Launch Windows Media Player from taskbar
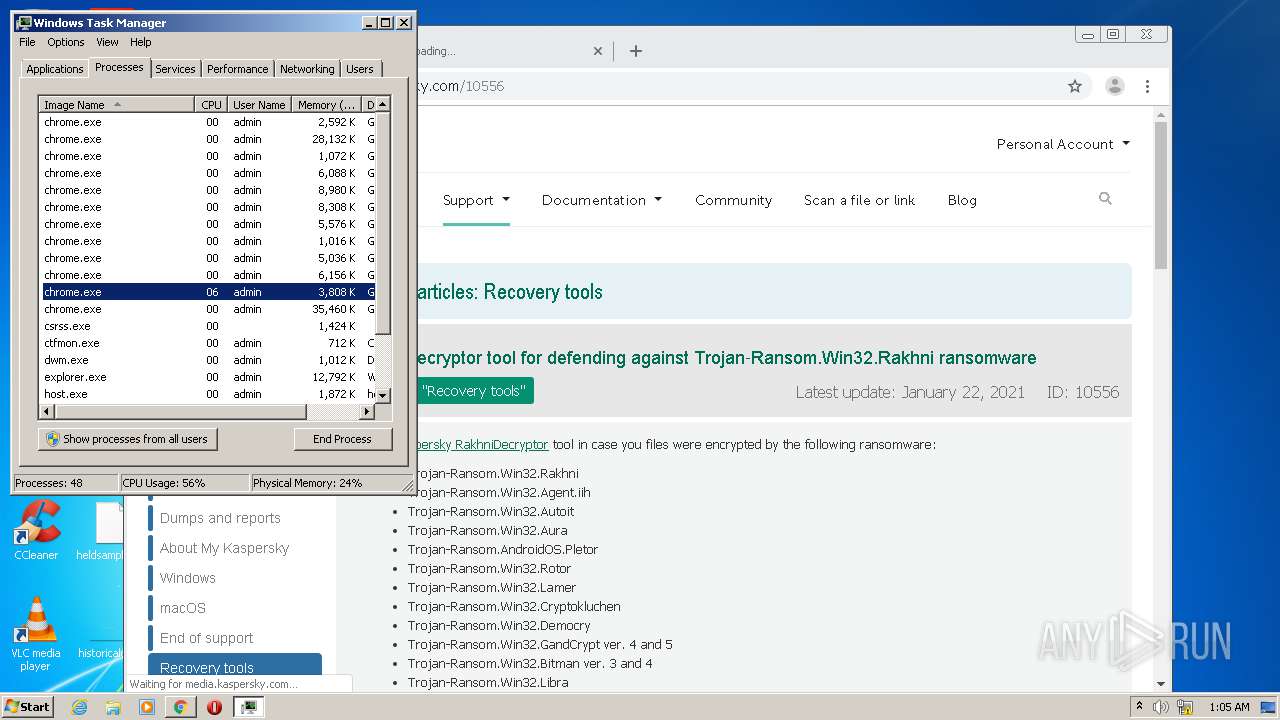This screenshot has height=720, width=1280. pyautogui.click(x=147, y=707)
